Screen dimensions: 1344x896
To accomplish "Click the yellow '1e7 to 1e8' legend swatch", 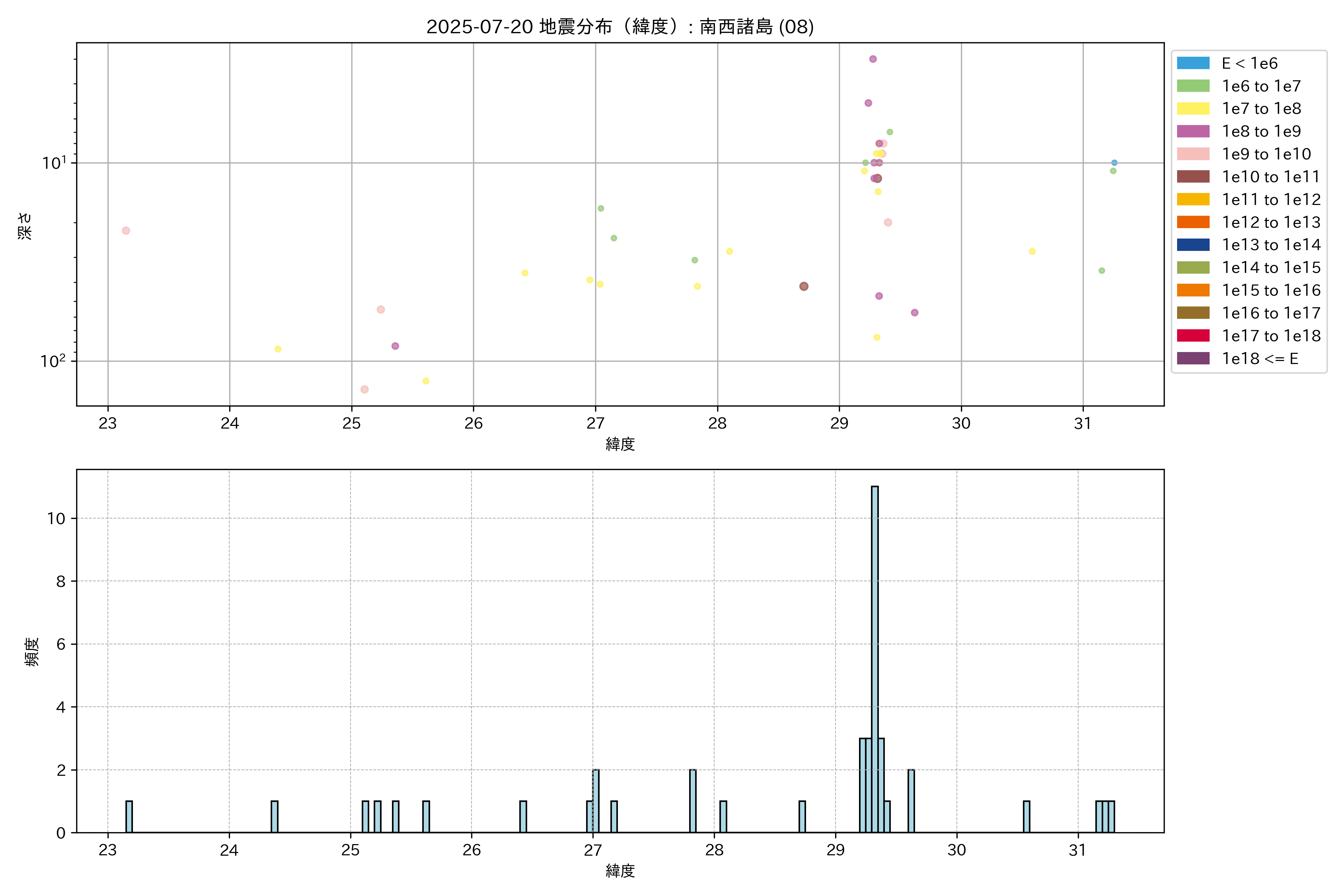I will point(1192,109).
